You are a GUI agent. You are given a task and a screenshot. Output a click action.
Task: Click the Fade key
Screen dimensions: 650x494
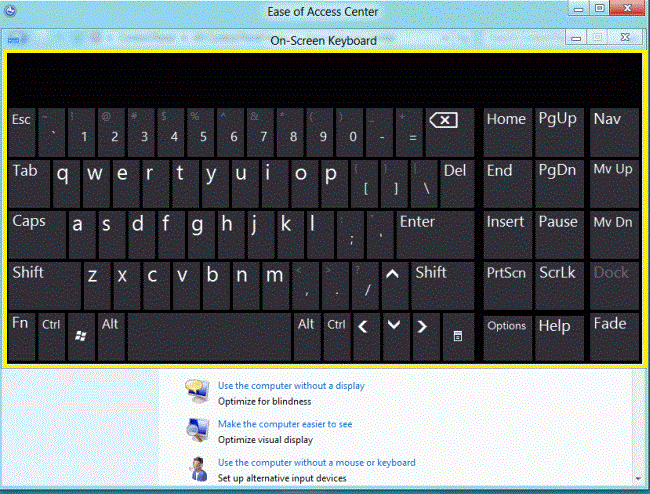click(615, 337)
